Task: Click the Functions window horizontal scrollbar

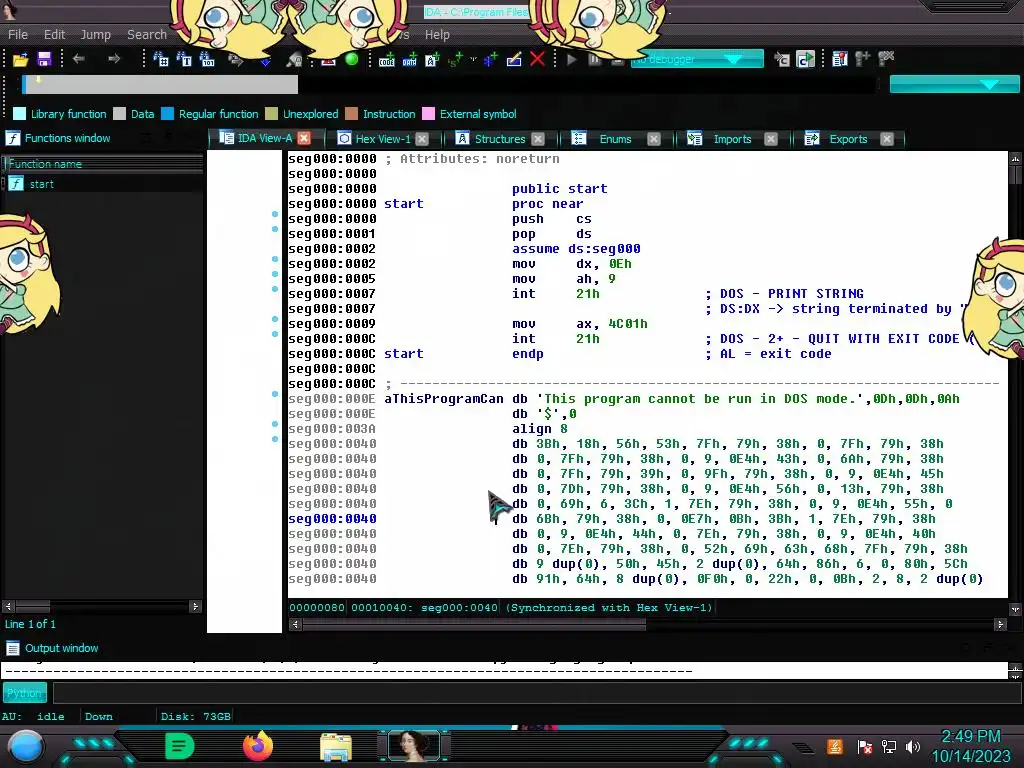Action: pos(101,607)
